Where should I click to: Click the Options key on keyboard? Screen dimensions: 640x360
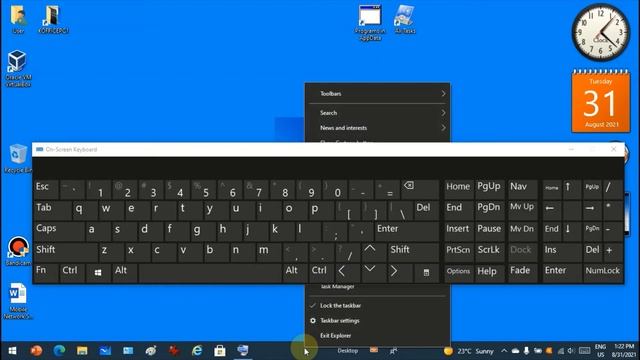click(x=458, y=272)
